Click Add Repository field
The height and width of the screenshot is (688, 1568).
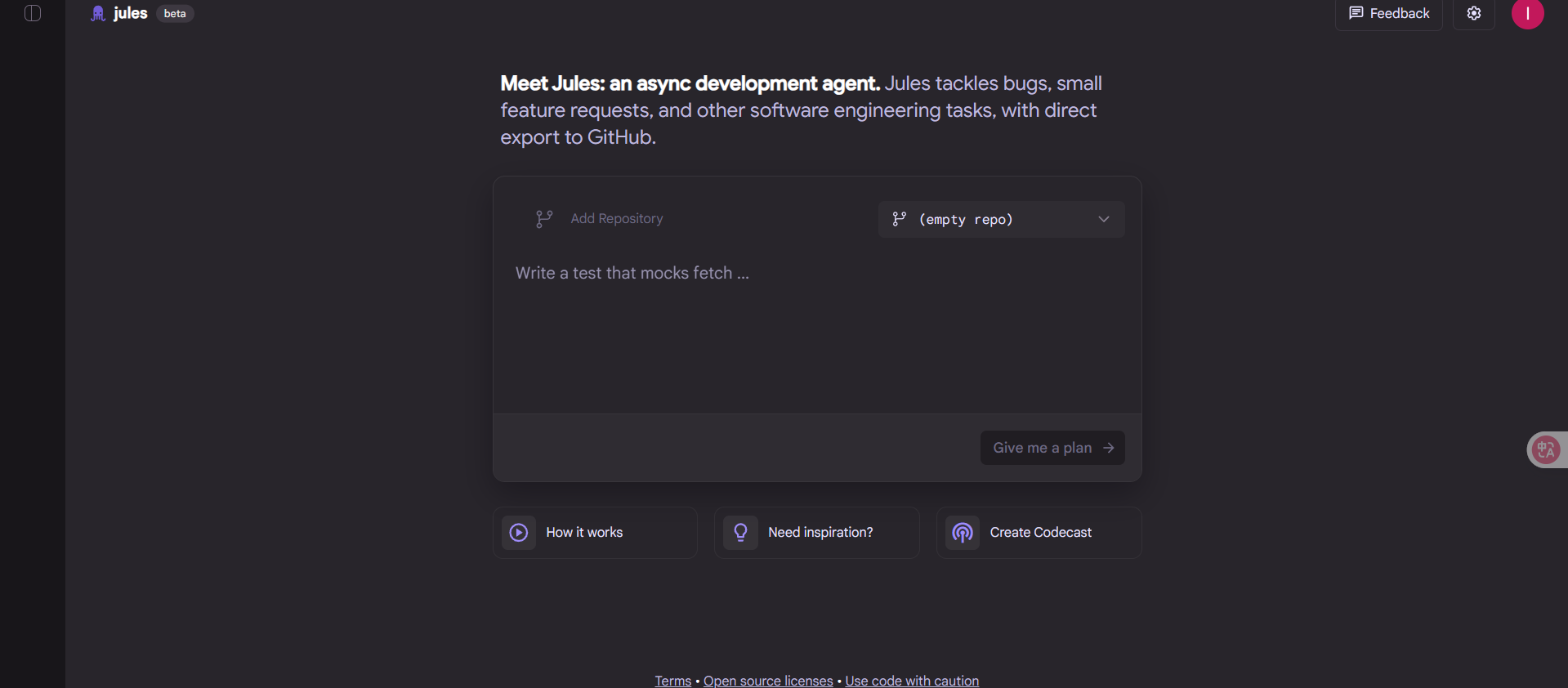click(x=617, y=218)
